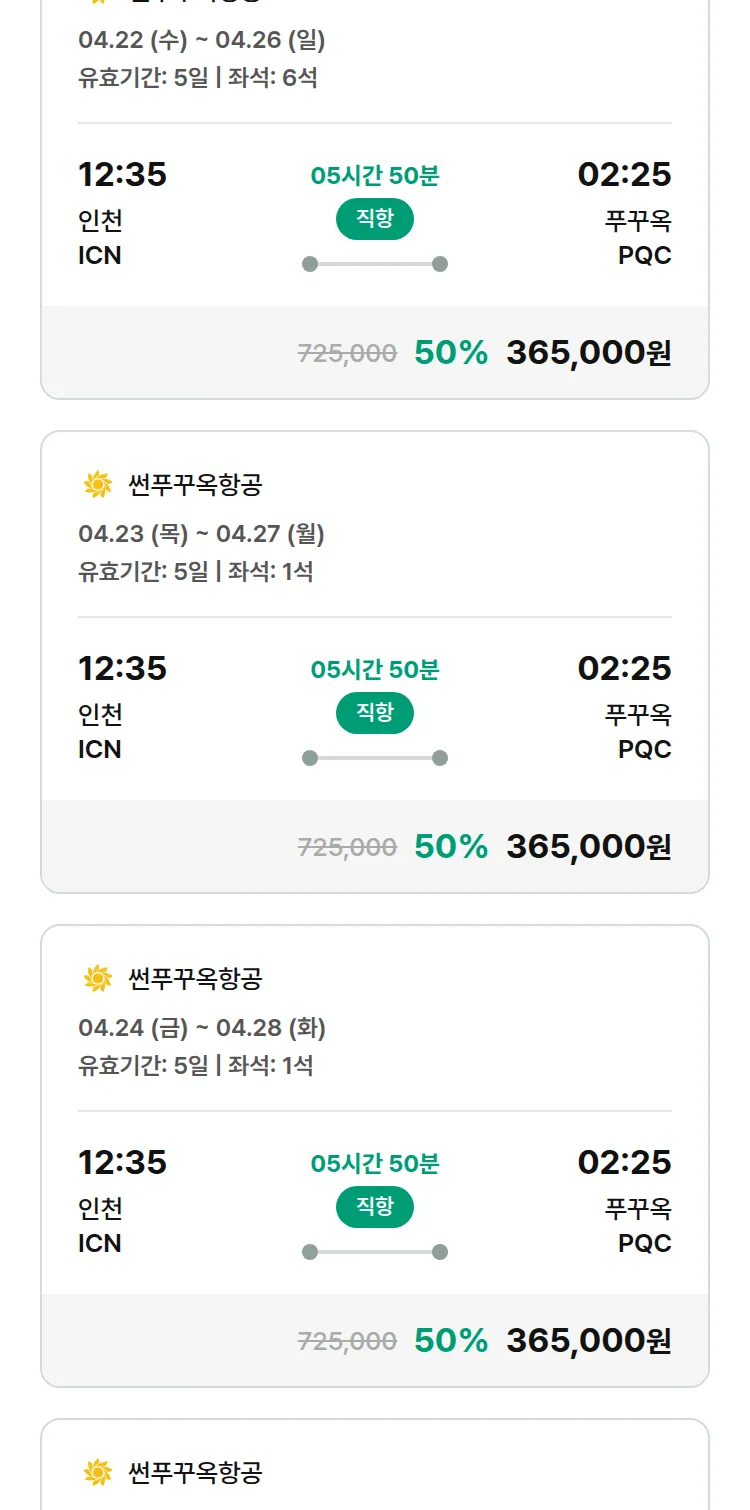Image resolution: width=750 pixels, height=1510 pixels.
Task: Click 04.22 flight's 50% discount label
Action: (451, 353)
